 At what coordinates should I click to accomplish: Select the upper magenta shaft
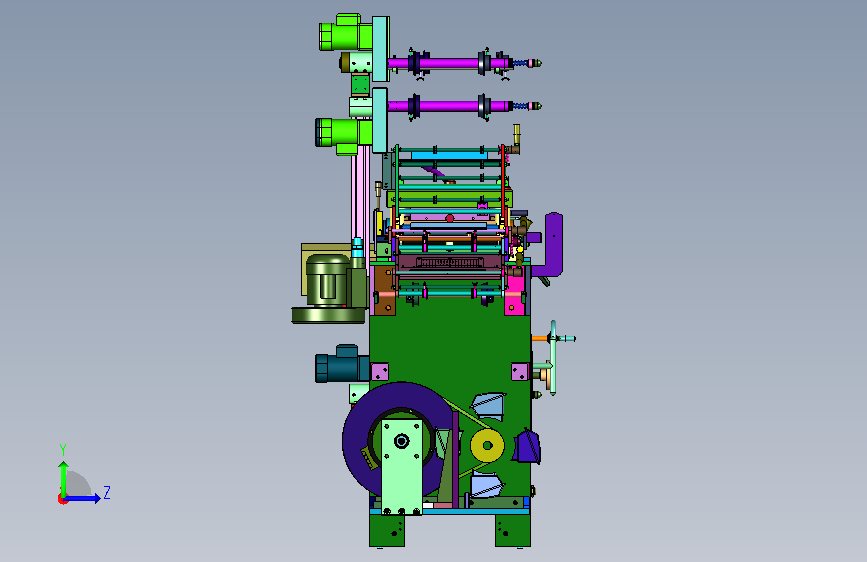click(x=448, y=63)
